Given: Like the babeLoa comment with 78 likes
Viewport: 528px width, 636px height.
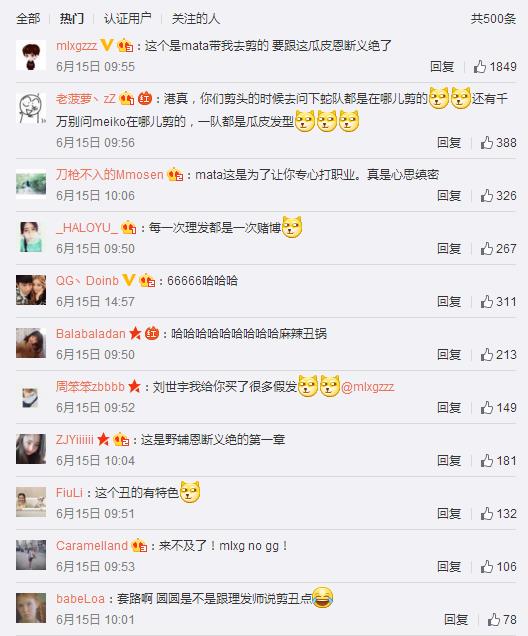Looking at the screenshot, I should click(494, 619).
